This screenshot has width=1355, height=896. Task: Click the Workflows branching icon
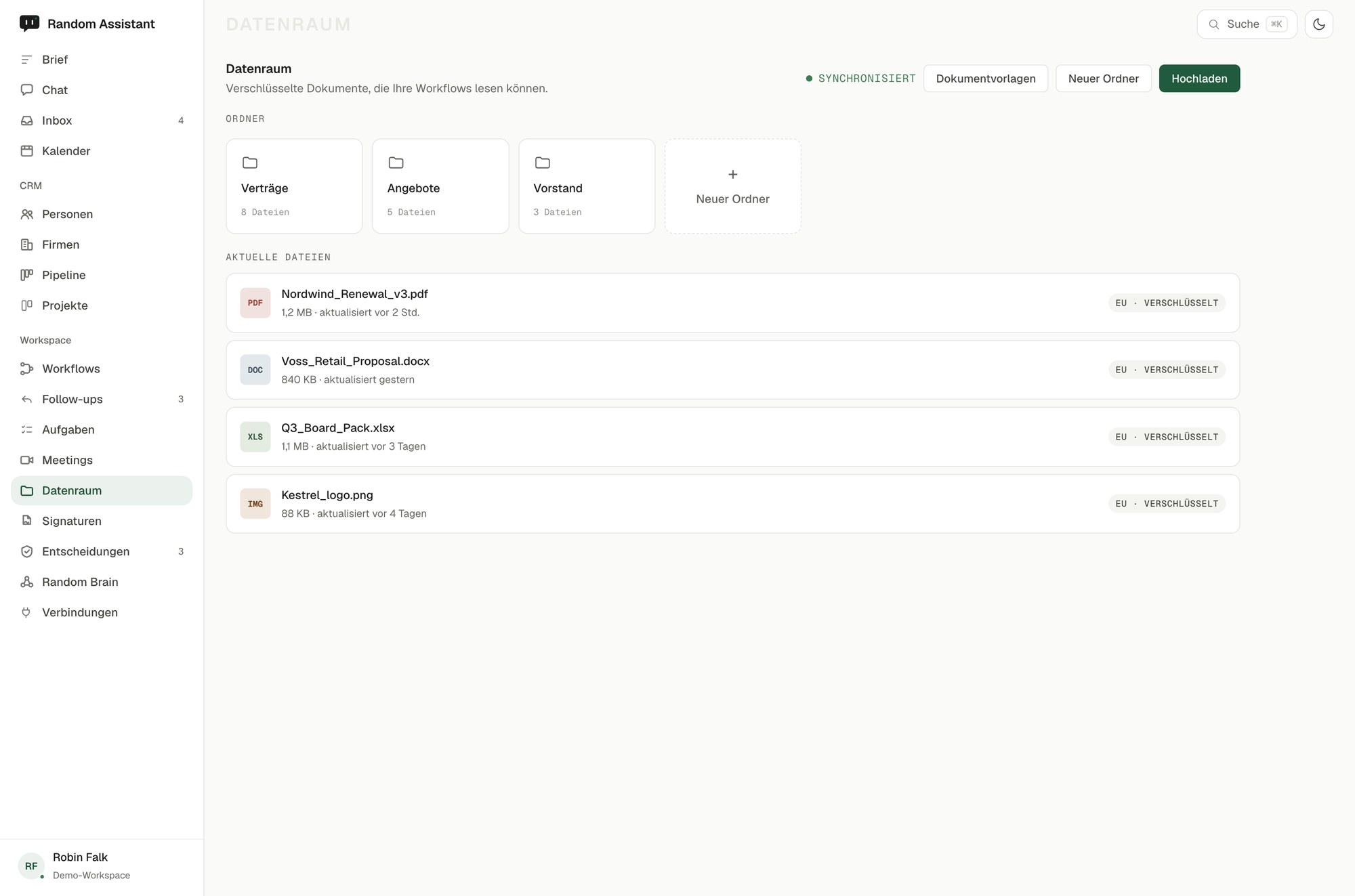point(26,368)
